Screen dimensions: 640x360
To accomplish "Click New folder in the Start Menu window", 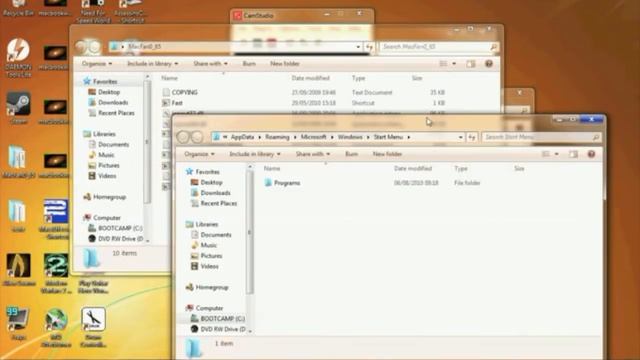I will click(x=387, y=154).
